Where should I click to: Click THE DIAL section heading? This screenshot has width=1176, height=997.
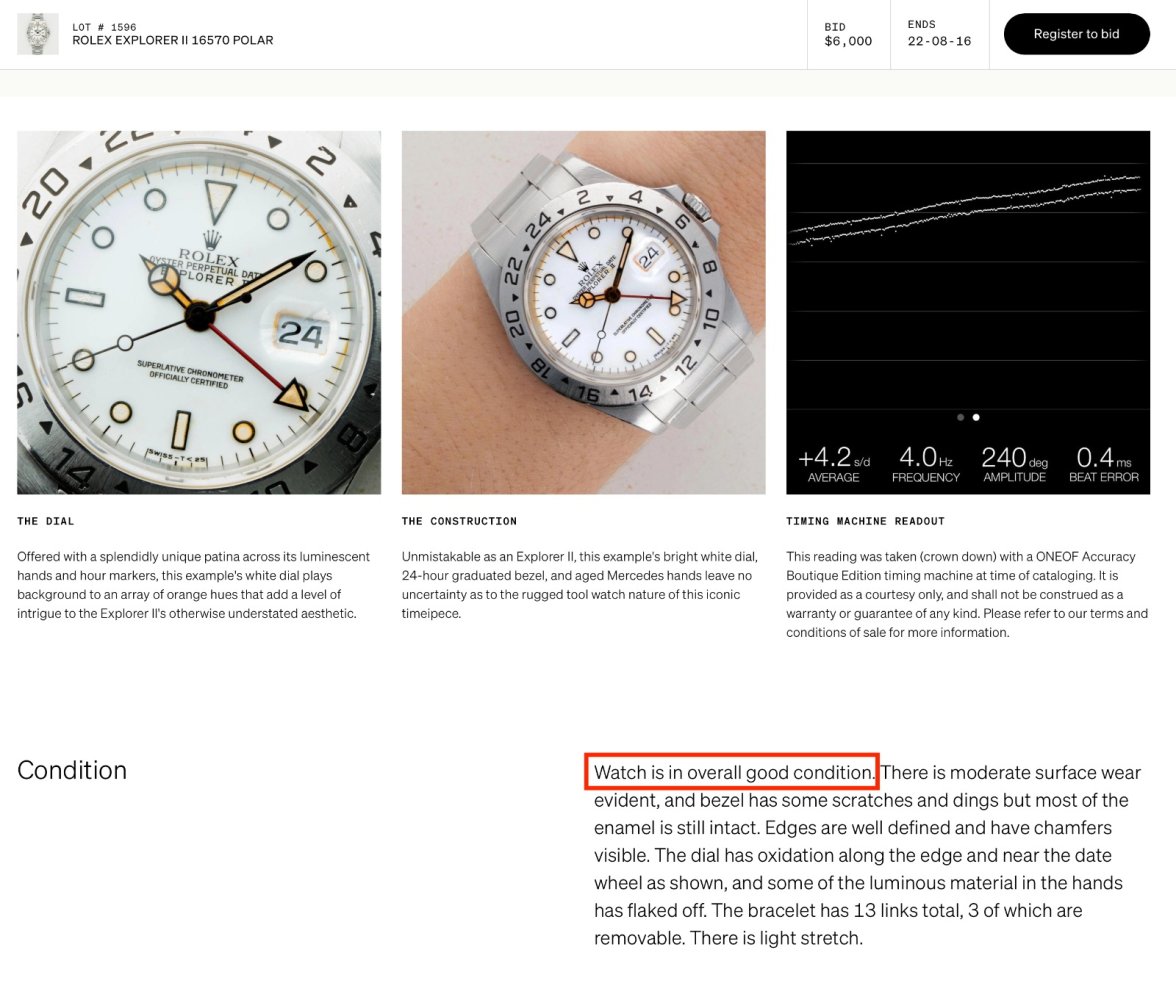(46, 521)
